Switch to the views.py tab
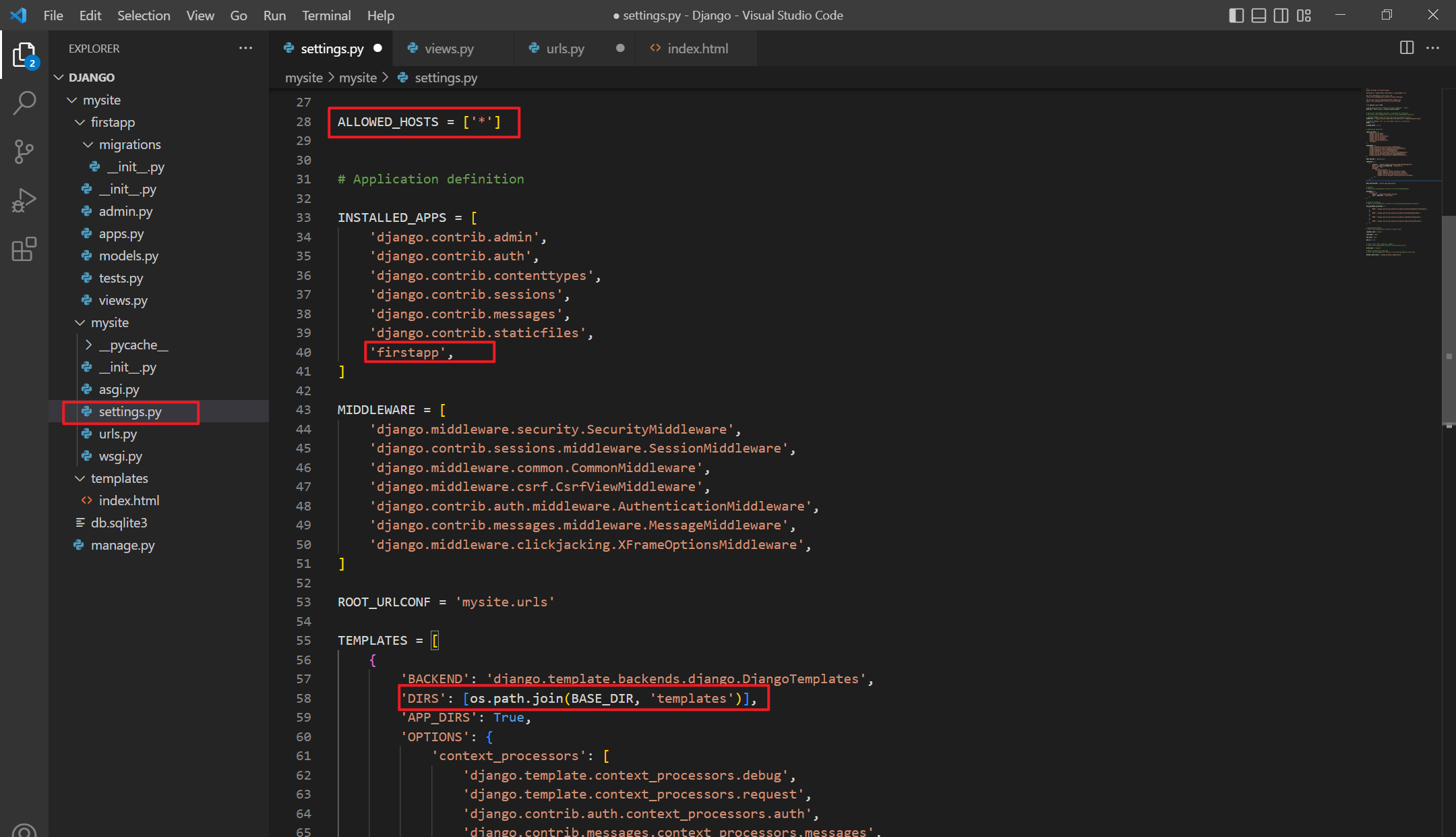The width and height of the screenshot is (1456, 837). (449, 49)
